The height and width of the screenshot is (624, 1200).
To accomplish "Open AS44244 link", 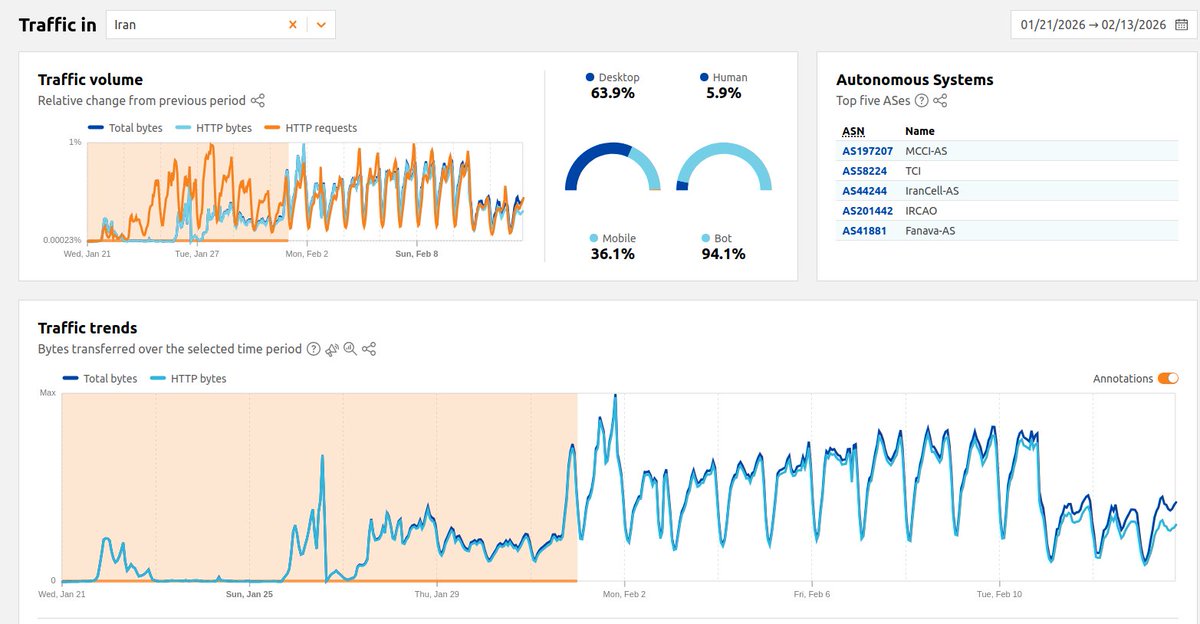I will [x=864, y=191].
